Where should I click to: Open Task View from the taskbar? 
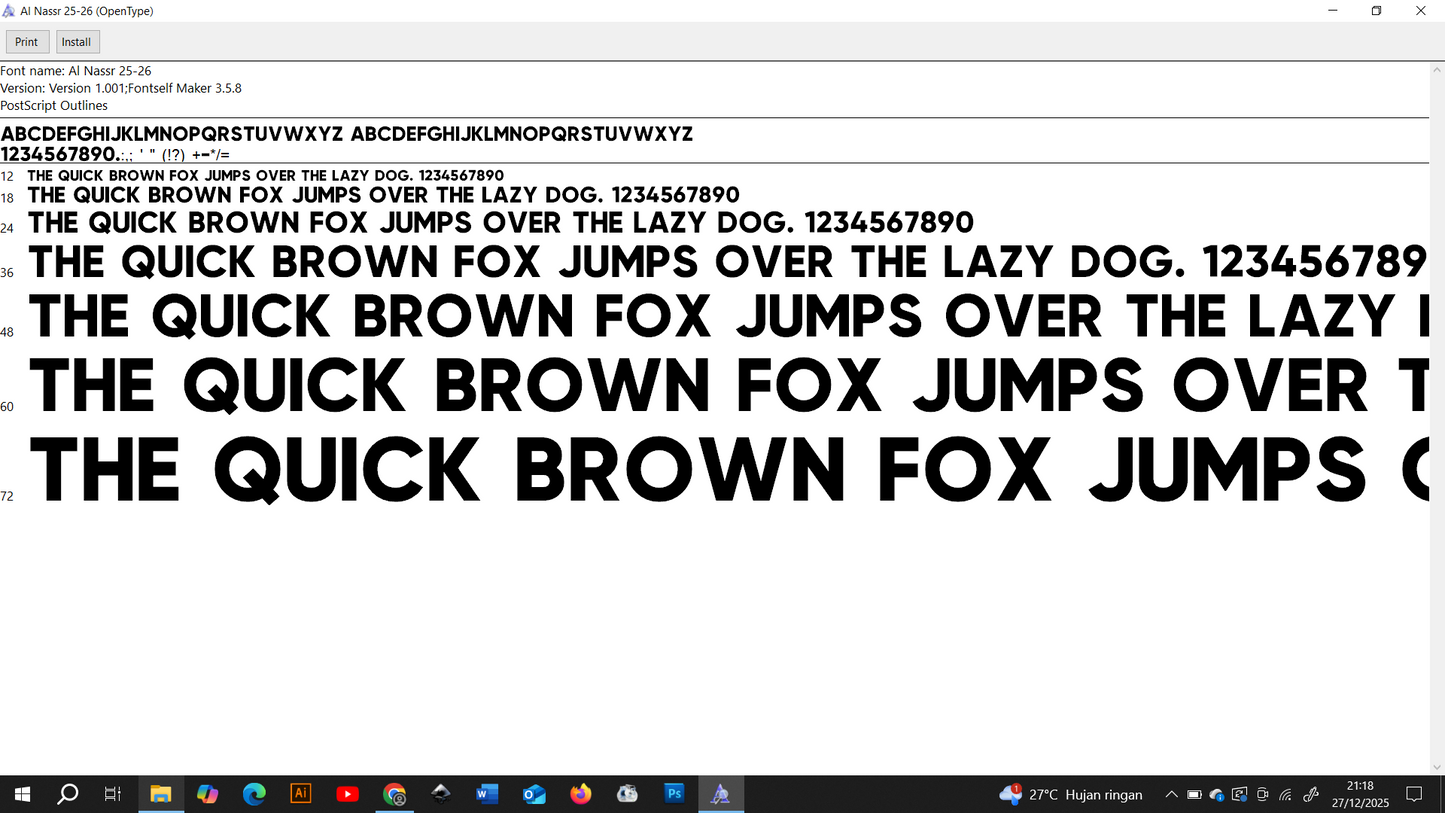(113, 794)
